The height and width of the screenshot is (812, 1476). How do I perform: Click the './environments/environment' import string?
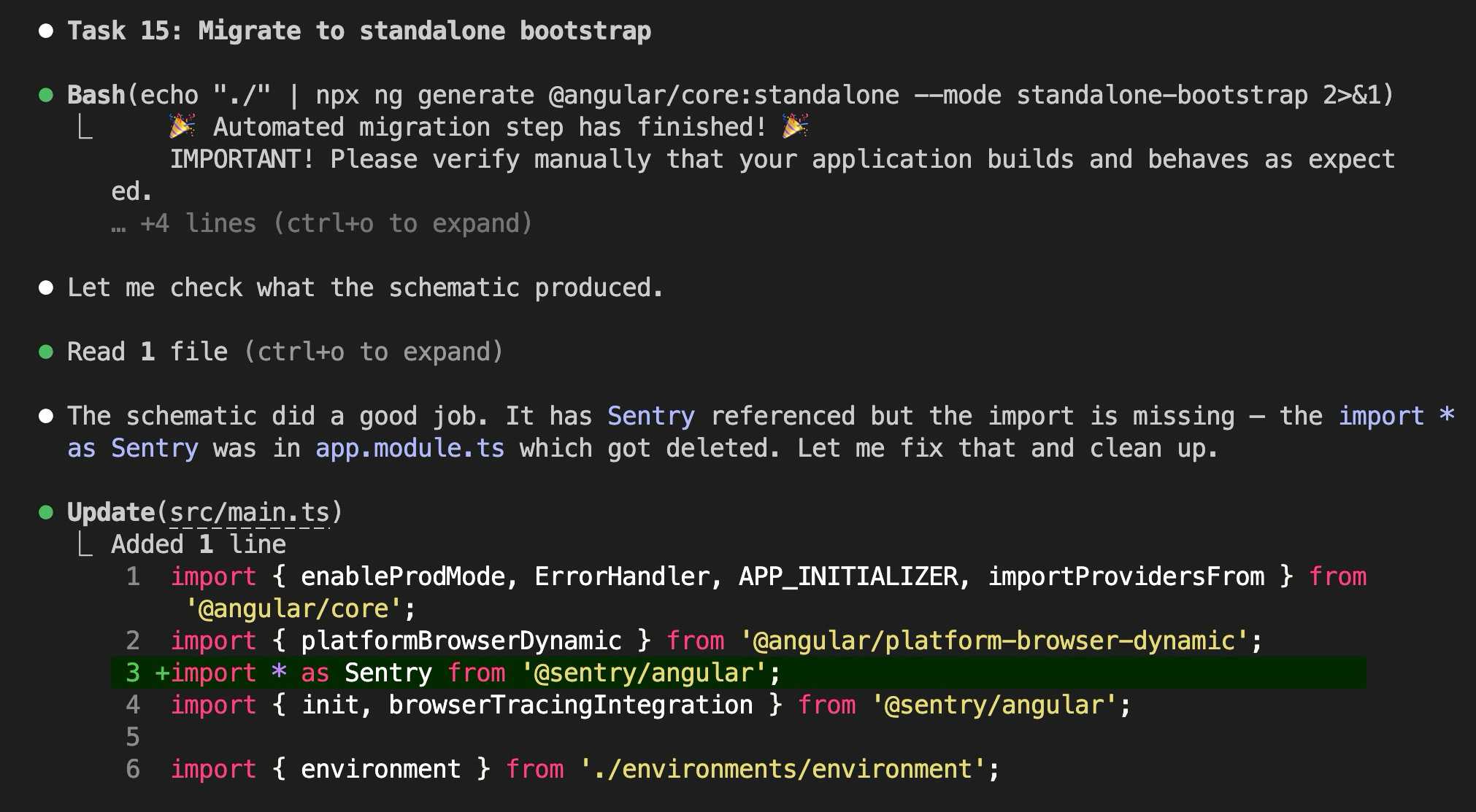click(x=781, y=769)
